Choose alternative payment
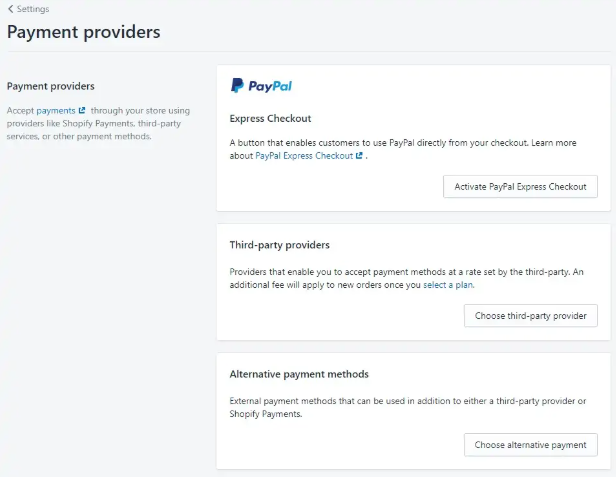 (x=530, y=445)
